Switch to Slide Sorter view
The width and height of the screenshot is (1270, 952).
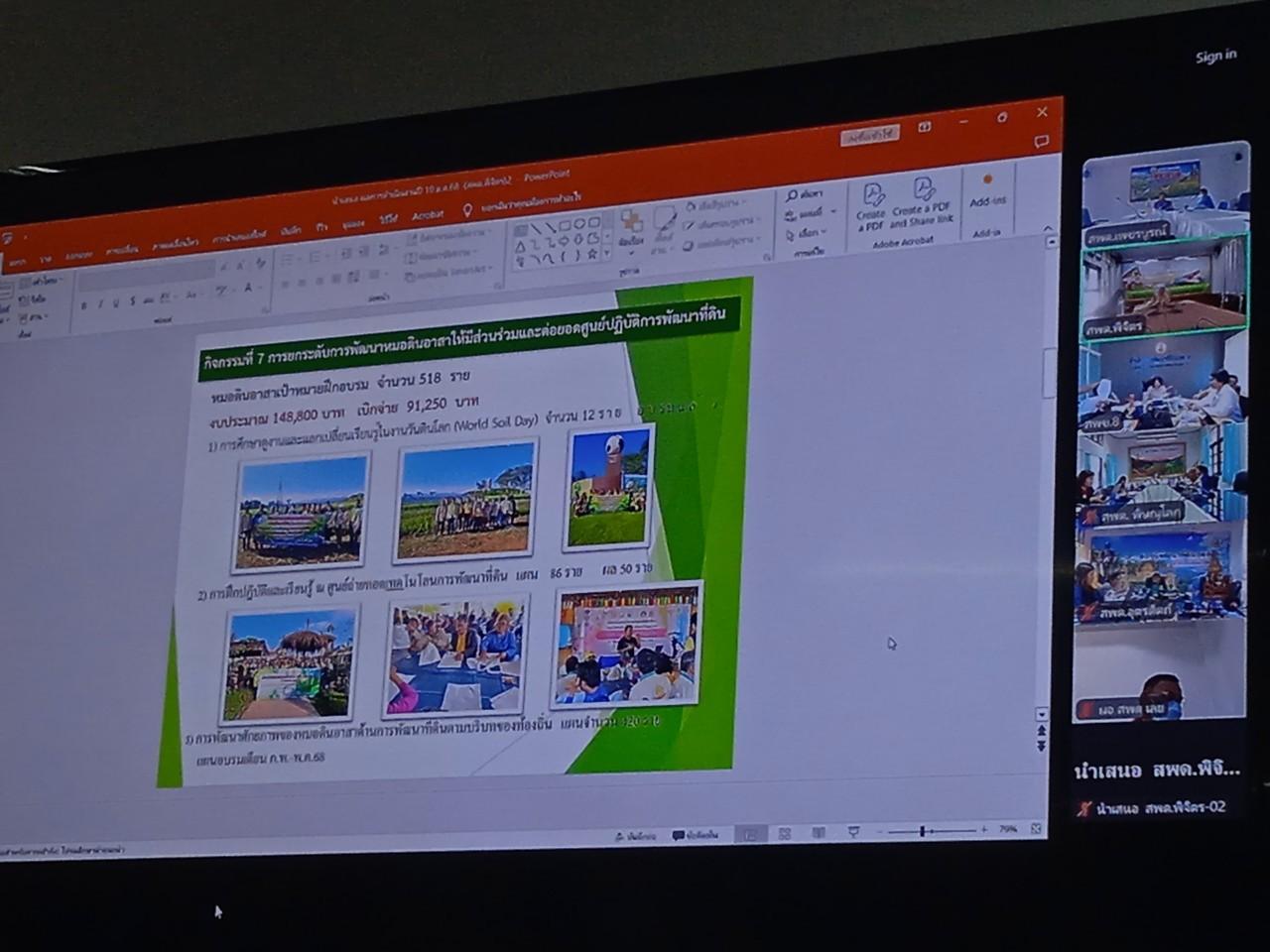point(785,834)
